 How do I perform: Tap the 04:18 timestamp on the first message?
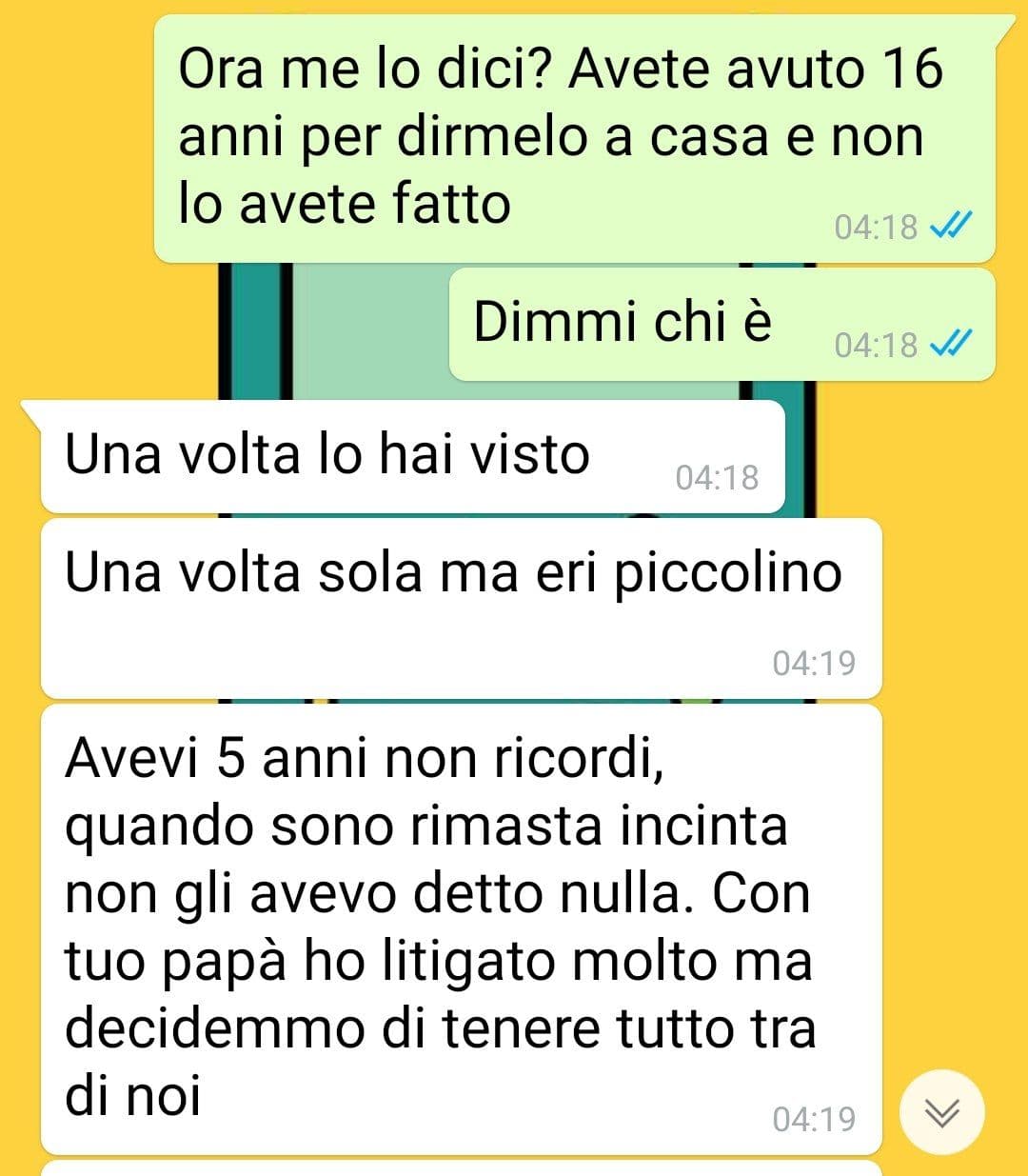pyautogui.click(x=876, y=228)
